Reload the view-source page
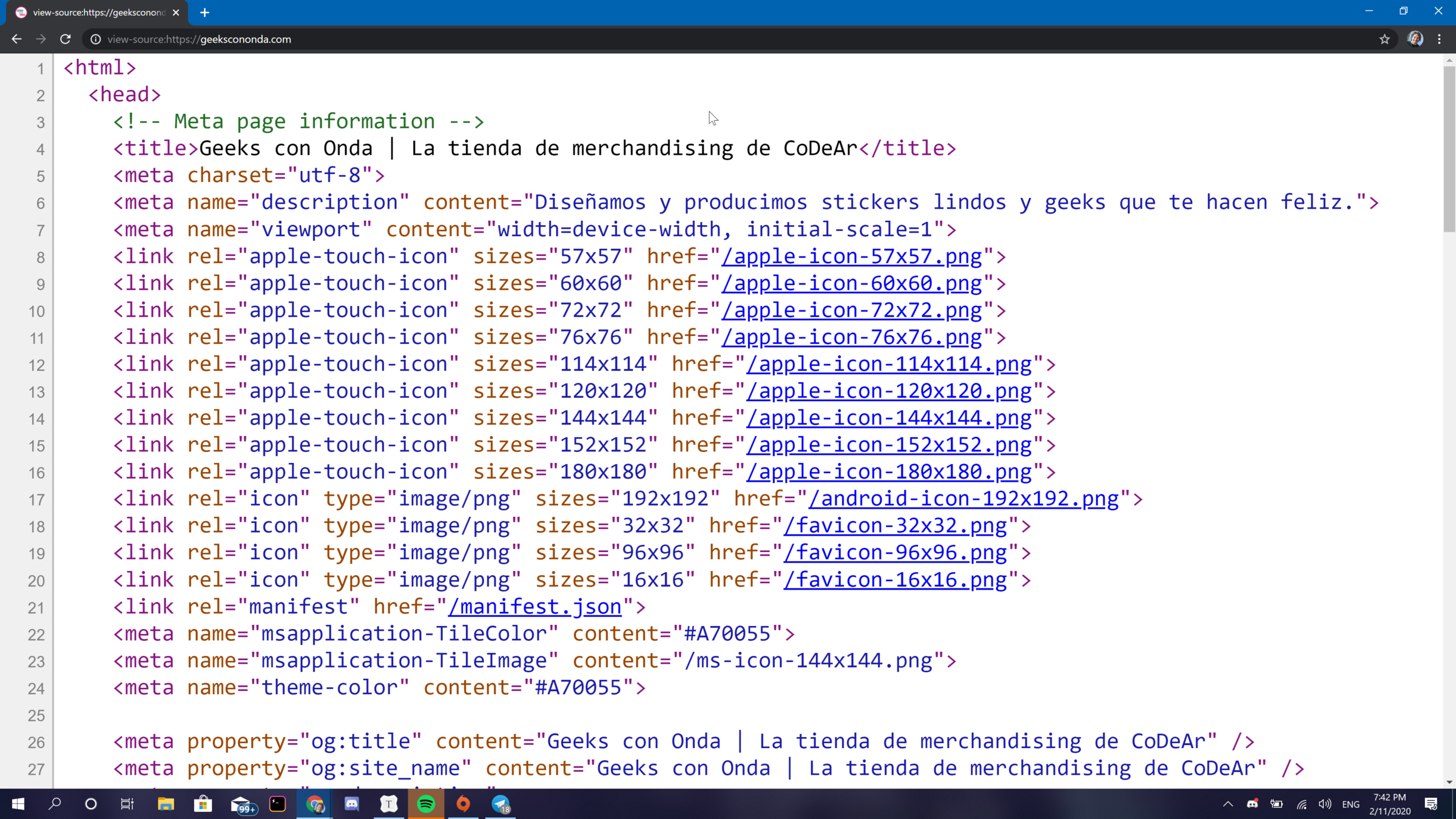1456x819 pixels. coord(66,39)
